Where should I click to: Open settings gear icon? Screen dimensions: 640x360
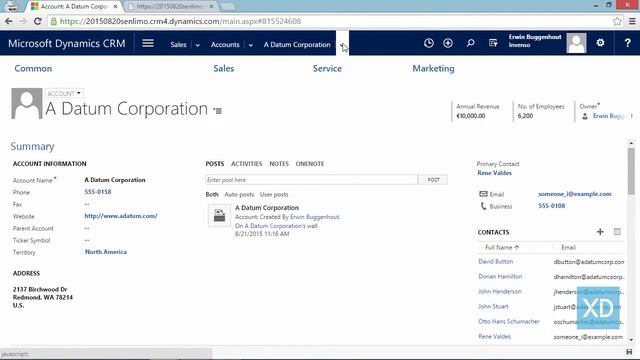pyautogui.click(x=600, y=42)
